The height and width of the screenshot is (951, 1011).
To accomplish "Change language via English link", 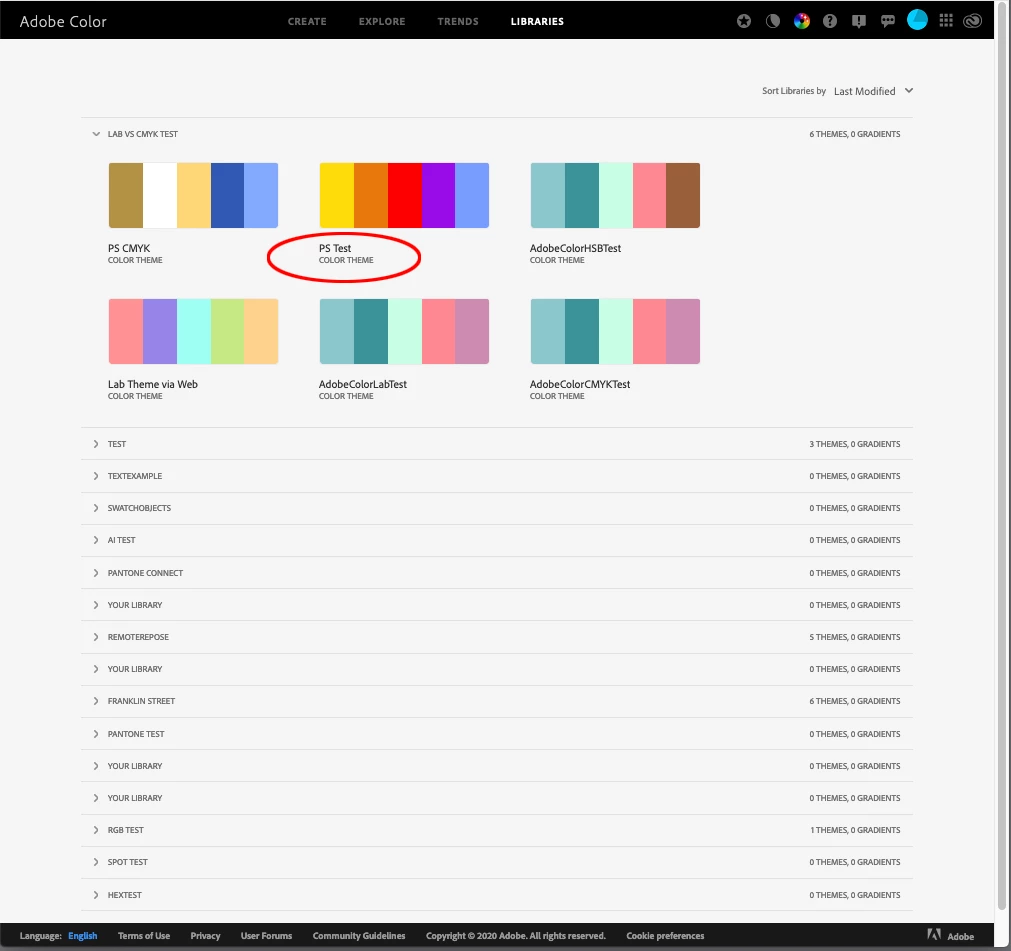I will tap(83, 936).
